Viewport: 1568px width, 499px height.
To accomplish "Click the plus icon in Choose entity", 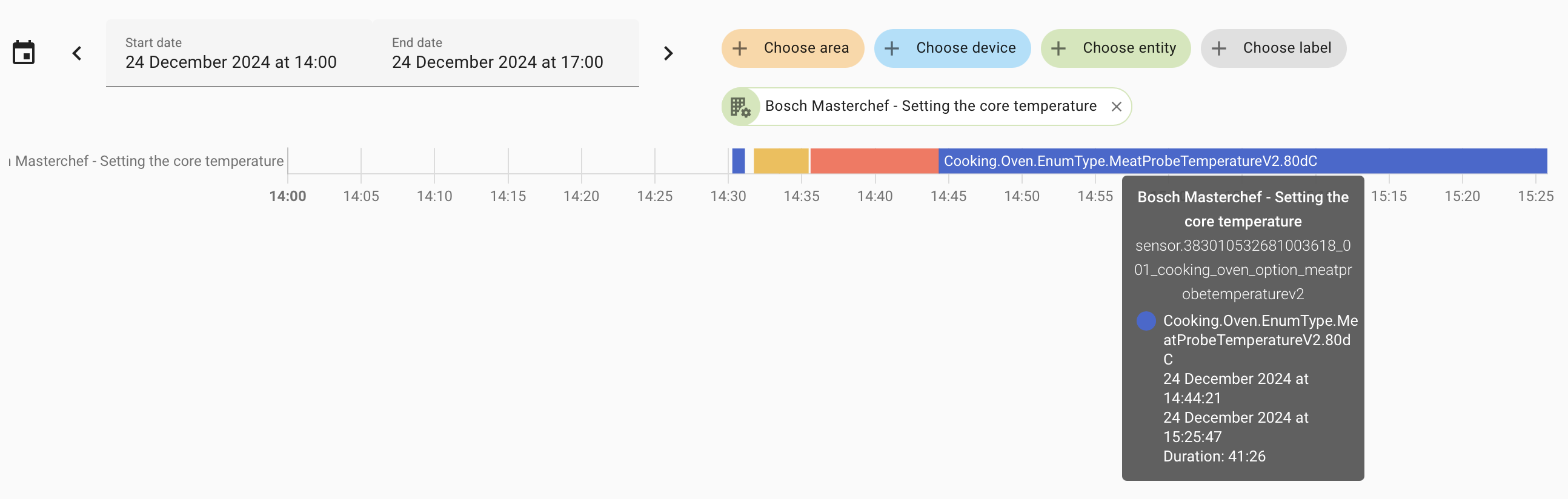I will click(1058, 48).
